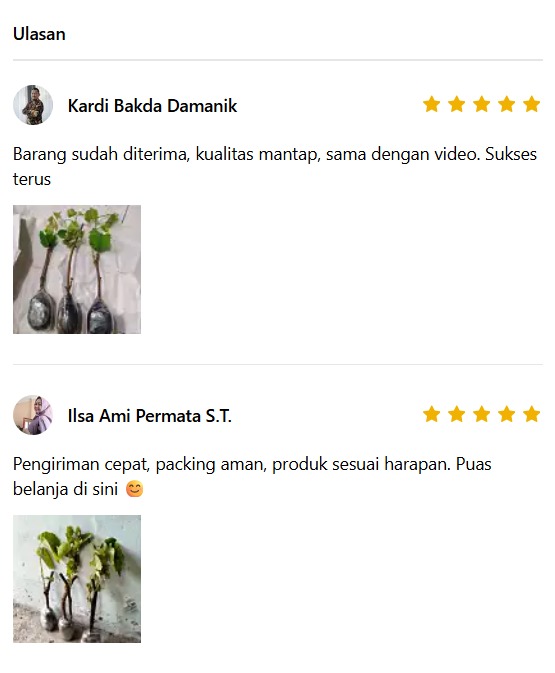The image size is (555, 673).
Task: Click second star in Ilsa's rating
Action: click(456, 414)
